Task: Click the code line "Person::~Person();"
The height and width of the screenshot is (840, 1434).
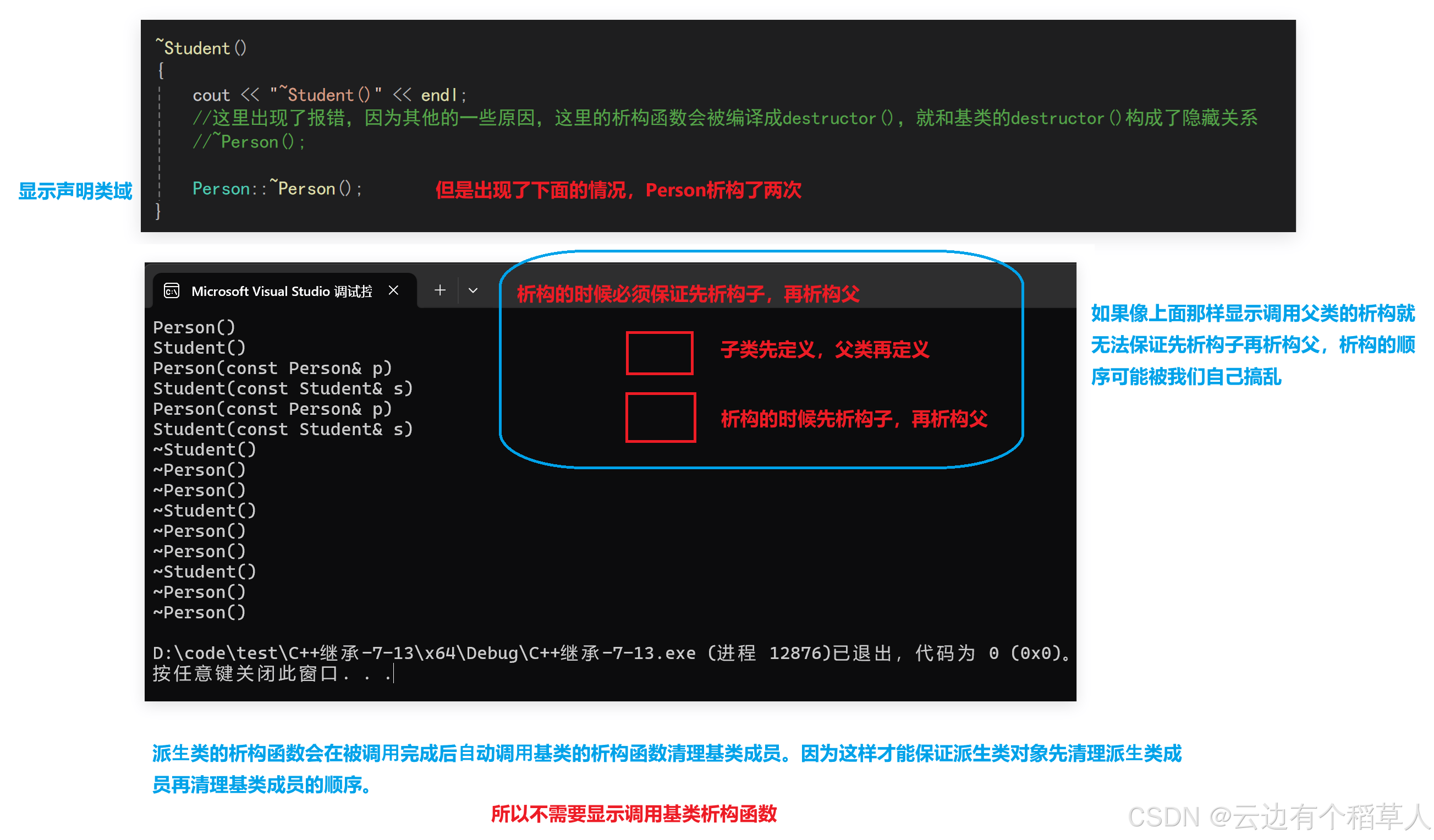Action: click(277, 188)
